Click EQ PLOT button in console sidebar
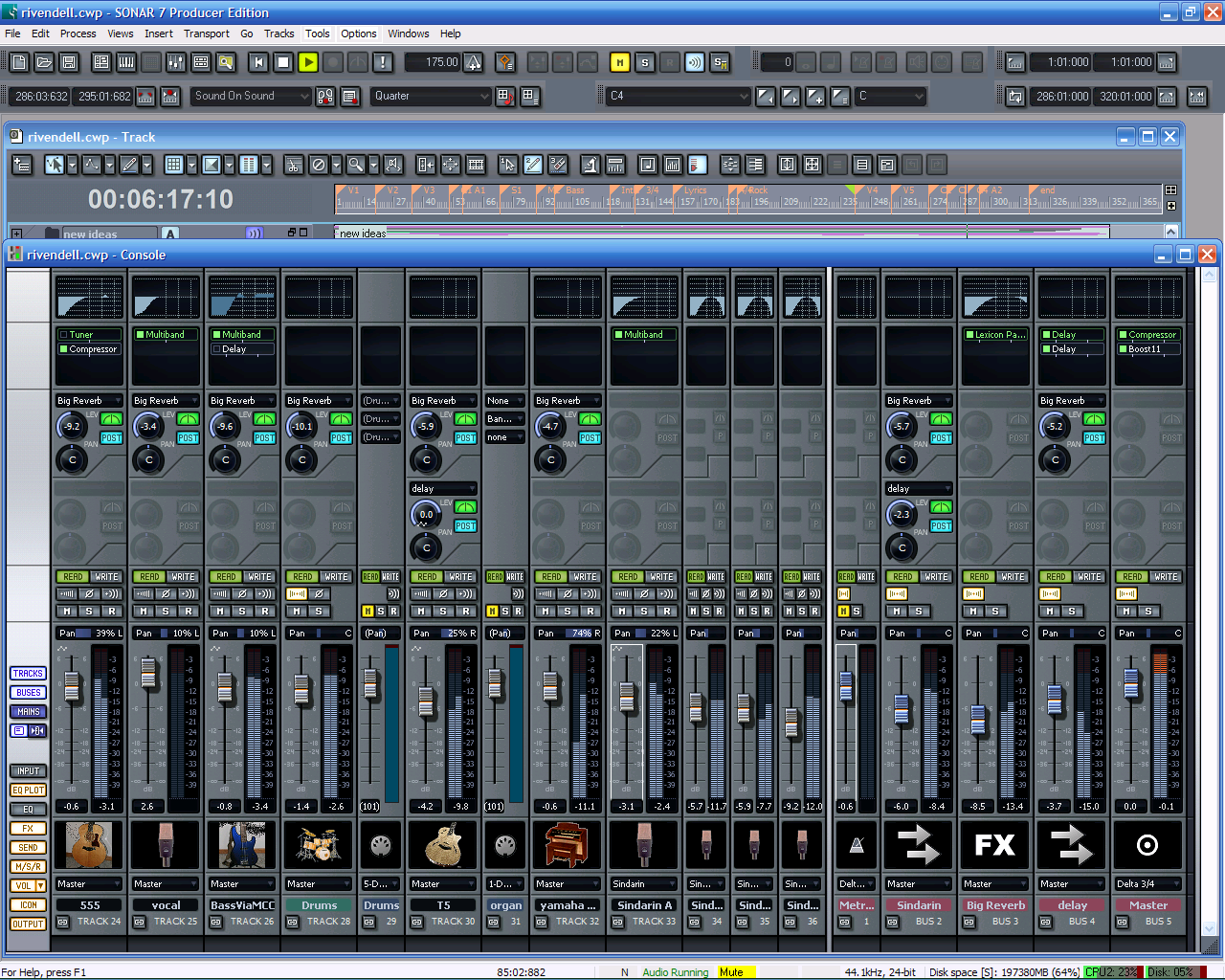Viewport: 1225px width, 980px height. (28, 791)
